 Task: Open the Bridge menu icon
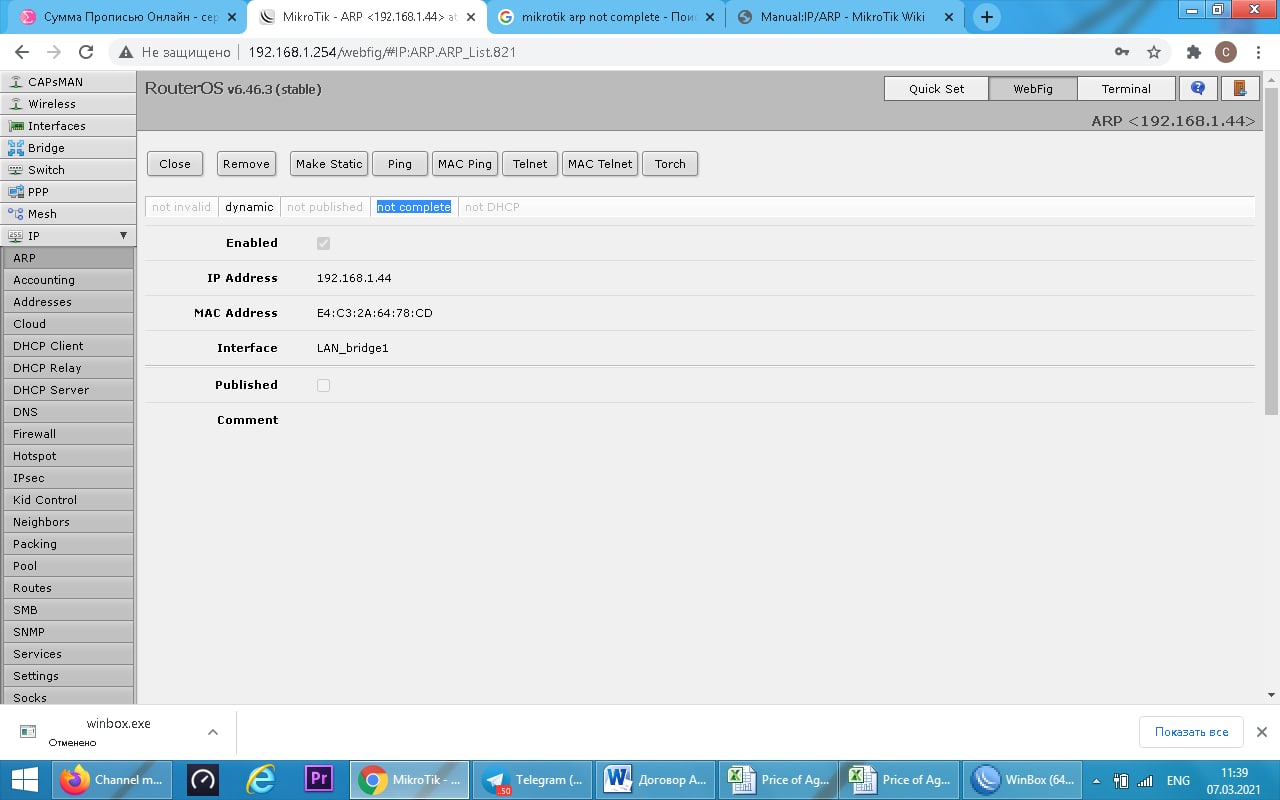click(x=15, y=148)
